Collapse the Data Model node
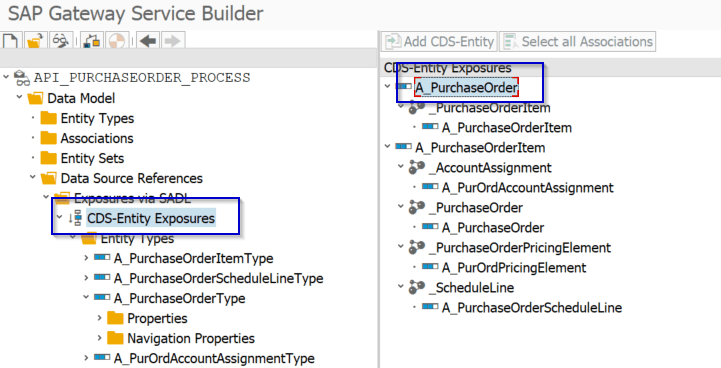 tap(19, 97)
